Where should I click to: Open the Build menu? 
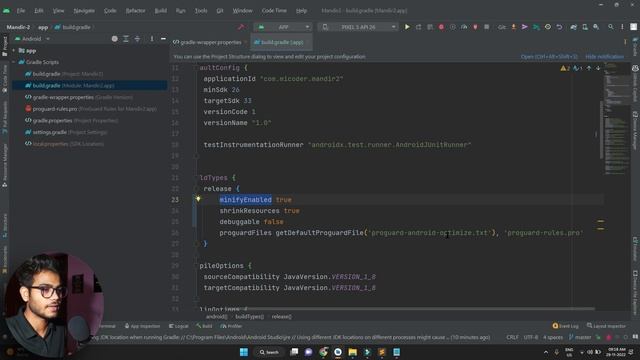(x=161, y=11)
